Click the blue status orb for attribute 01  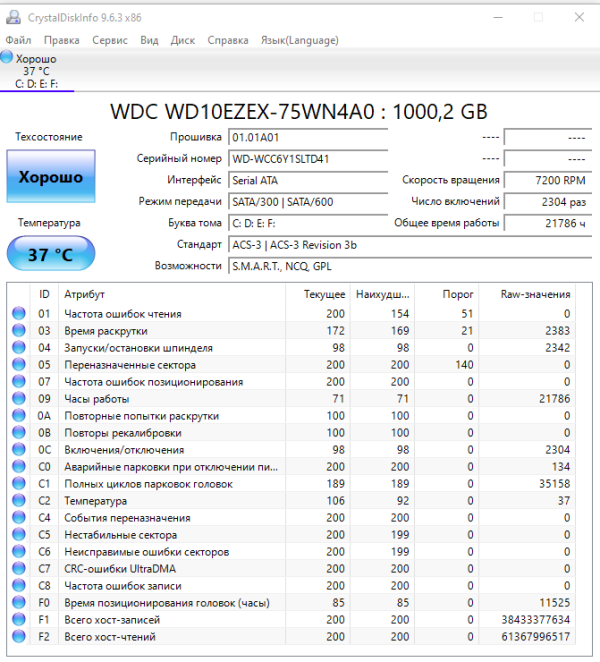point(19,314)
